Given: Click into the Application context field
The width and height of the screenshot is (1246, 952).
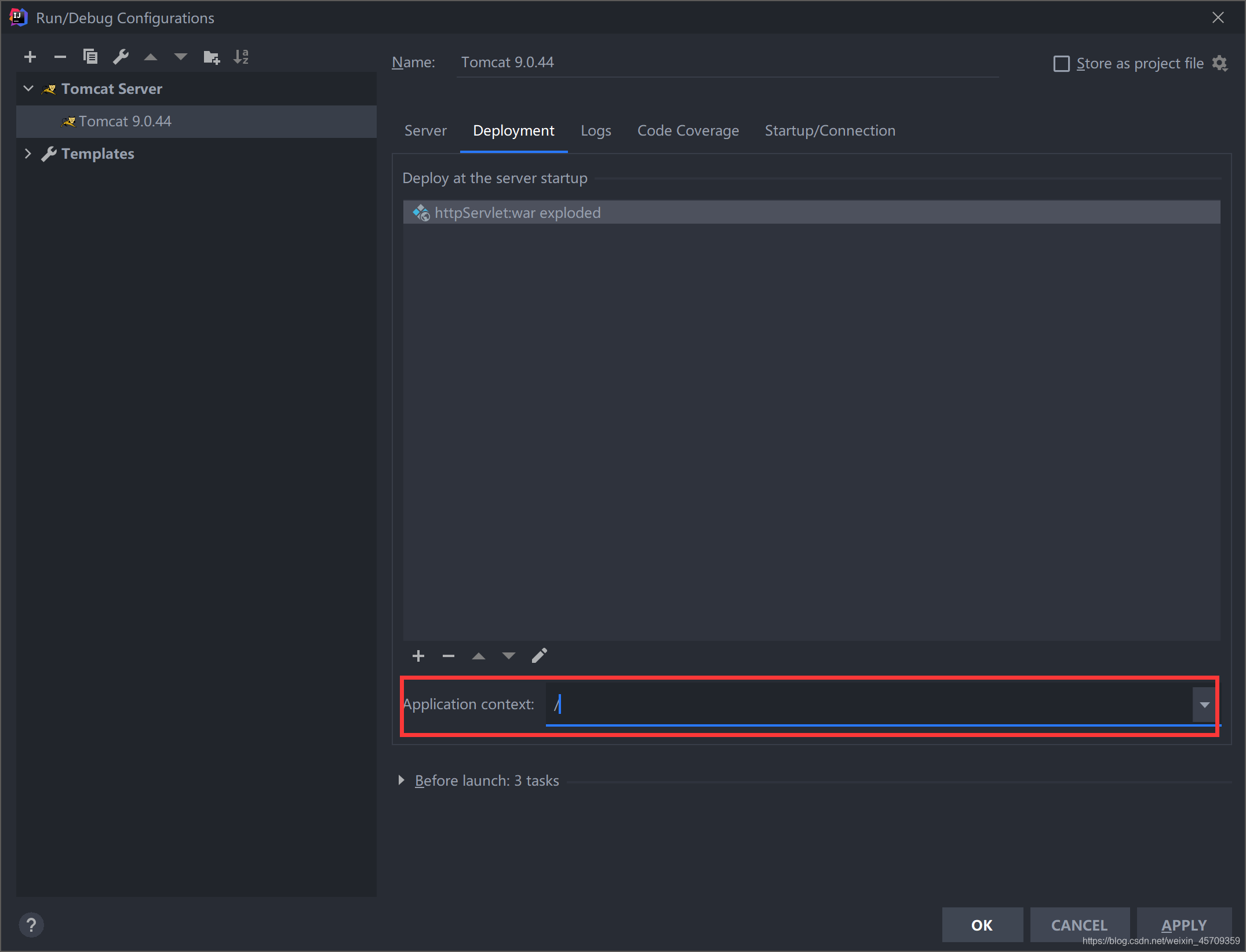Looking at the screenshot, I should (869, 705).
